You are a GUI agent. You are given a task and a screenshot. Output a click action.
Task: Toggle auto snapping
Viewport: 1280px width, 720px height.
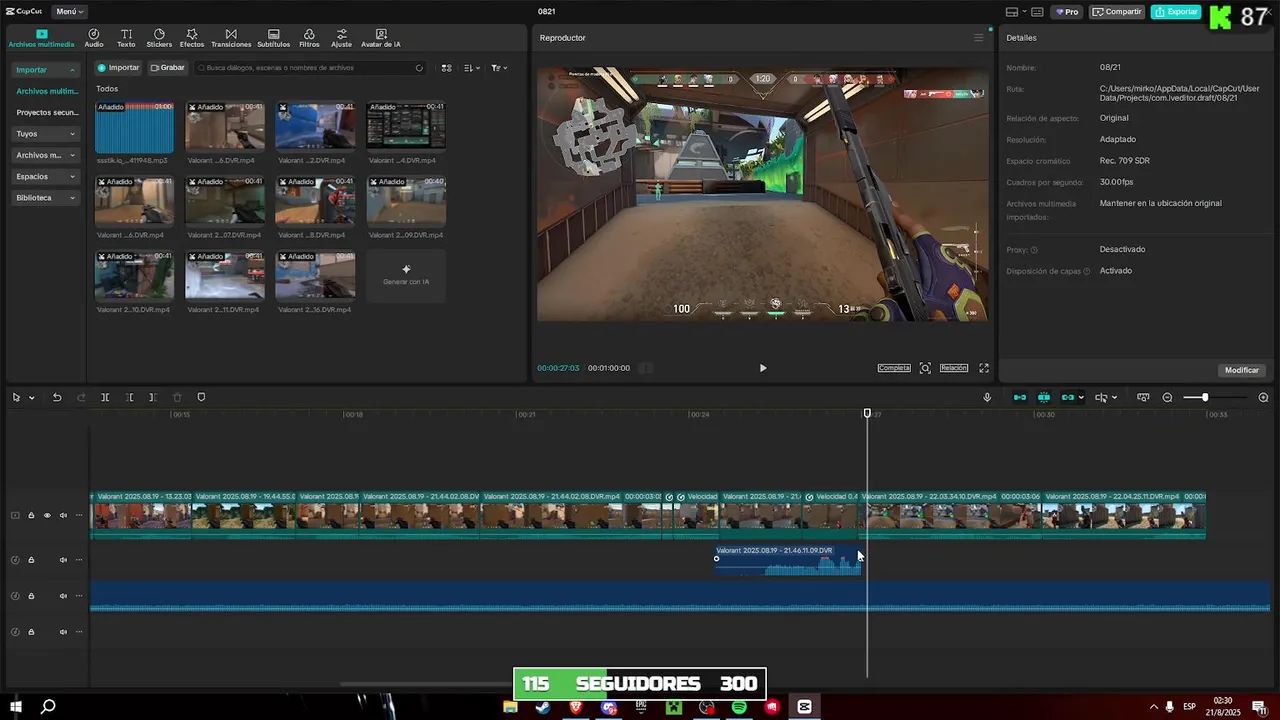[x=1044, y=398]
